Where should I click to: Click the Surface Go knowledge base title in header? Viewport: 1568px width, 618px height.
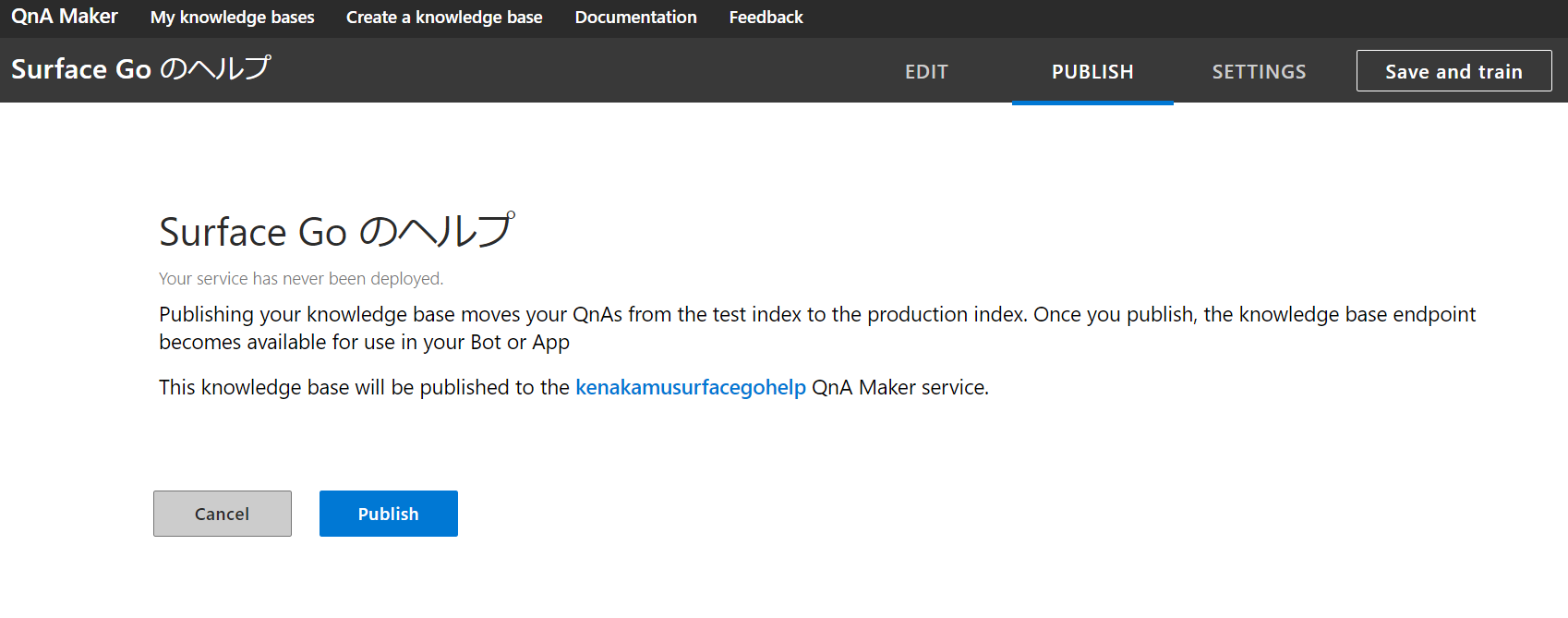click(141, 69)
